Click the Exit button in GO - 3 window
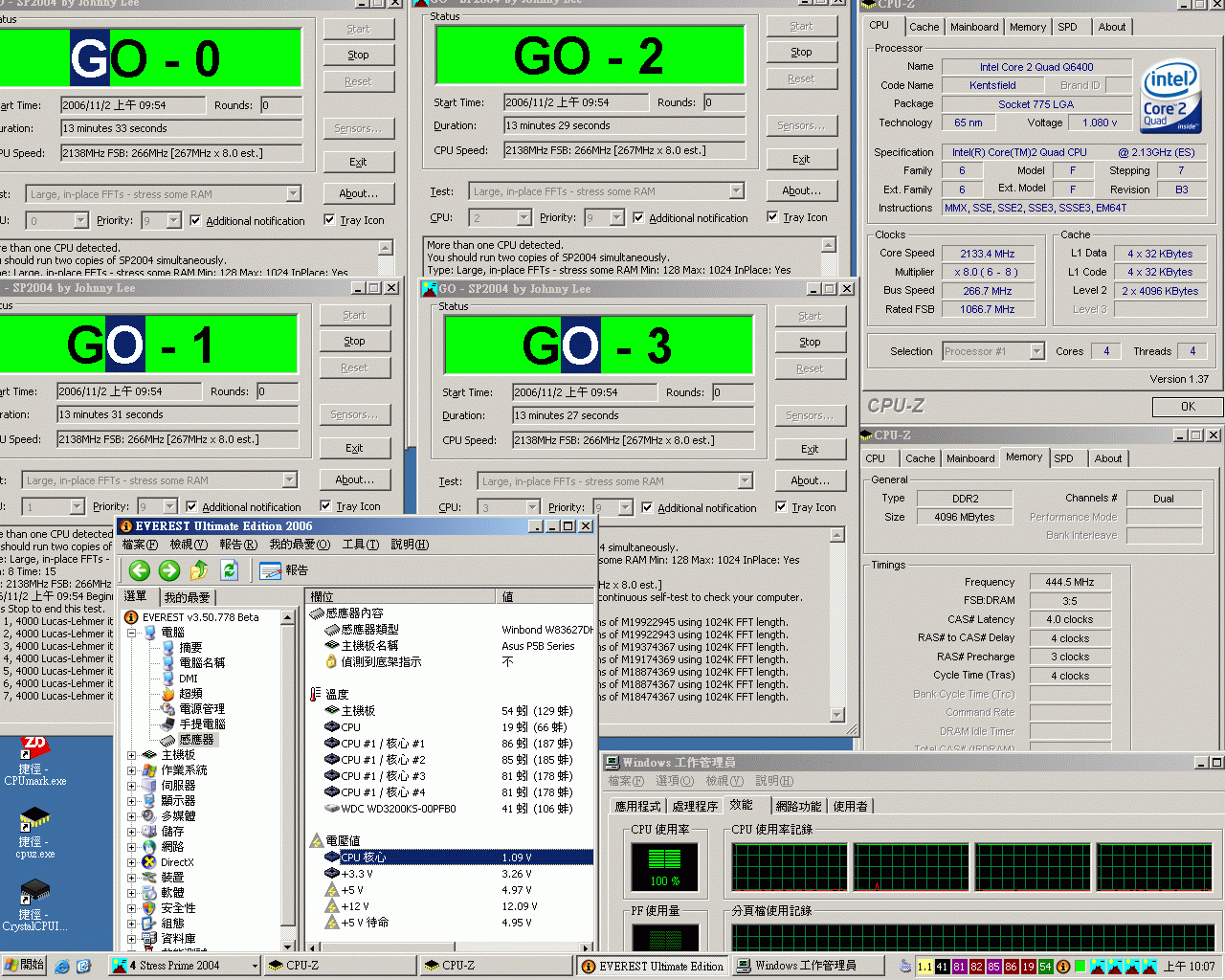Screen dimensions: 1225x980 [810, 449]
